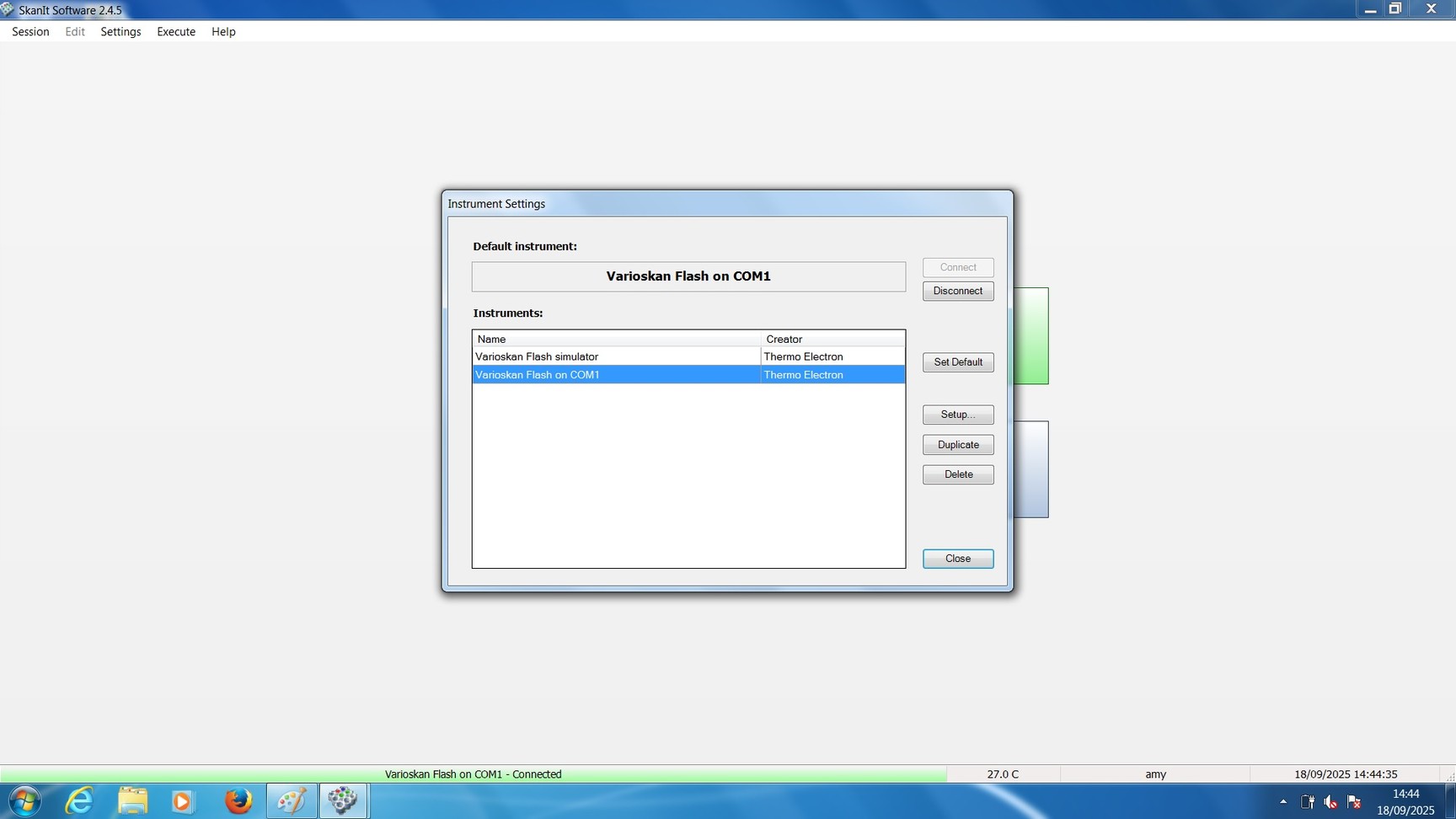The width and height of the screenshot is (1456, 819).
Task: Open Windows Media Player from the taskbar
Action: pyautogui.click(x=182, y=800)
